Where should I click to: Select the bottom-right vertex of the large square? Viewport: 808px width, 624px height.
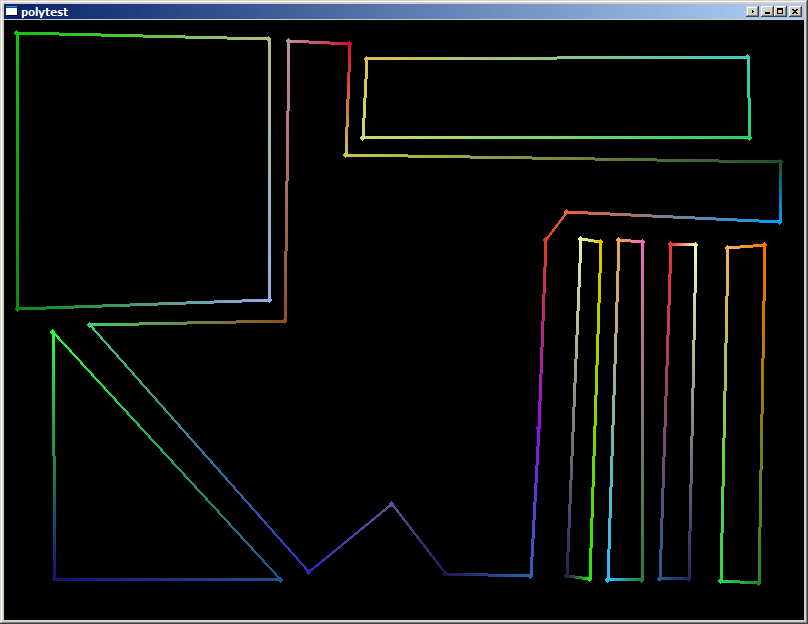click(x=269, y=300)
